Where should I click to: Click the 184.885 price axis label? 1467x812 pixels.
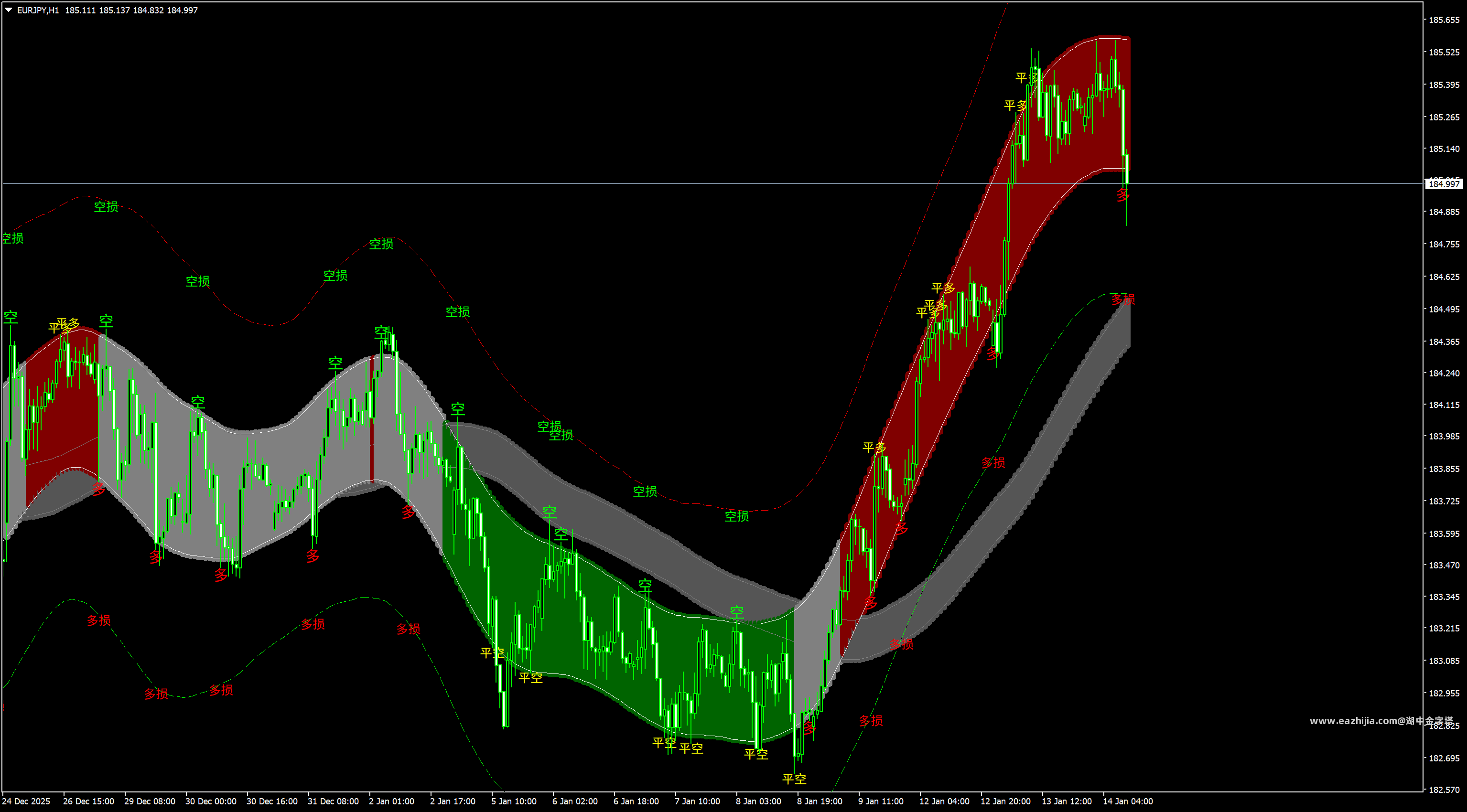[1444, 212]
